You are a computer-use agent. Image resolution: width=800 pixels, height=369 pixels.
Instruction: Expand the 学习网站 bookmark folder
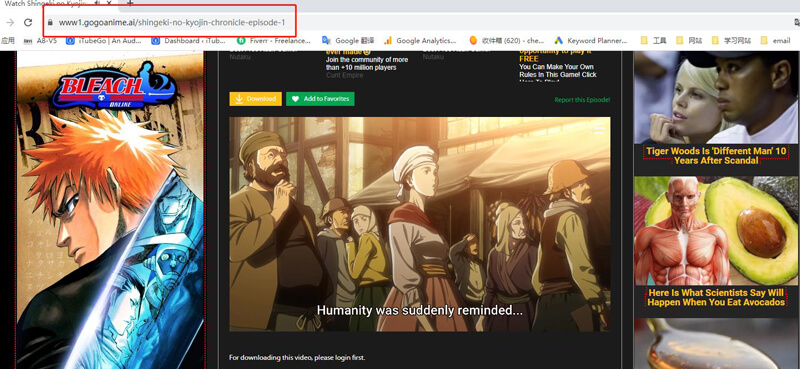pos(731,40)
